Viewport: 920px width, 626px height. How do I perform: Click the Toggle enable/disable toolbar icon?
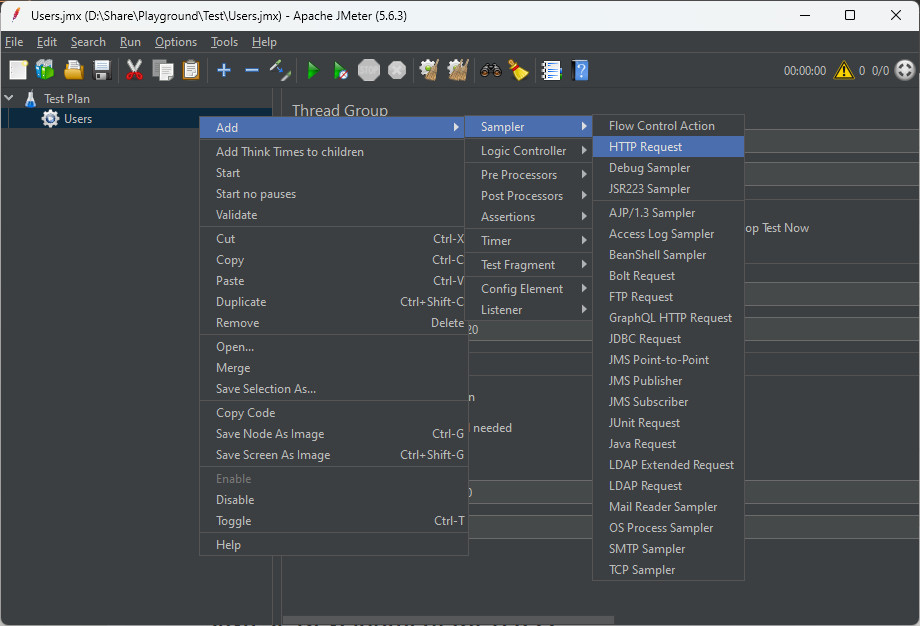[x=280, y=70]
